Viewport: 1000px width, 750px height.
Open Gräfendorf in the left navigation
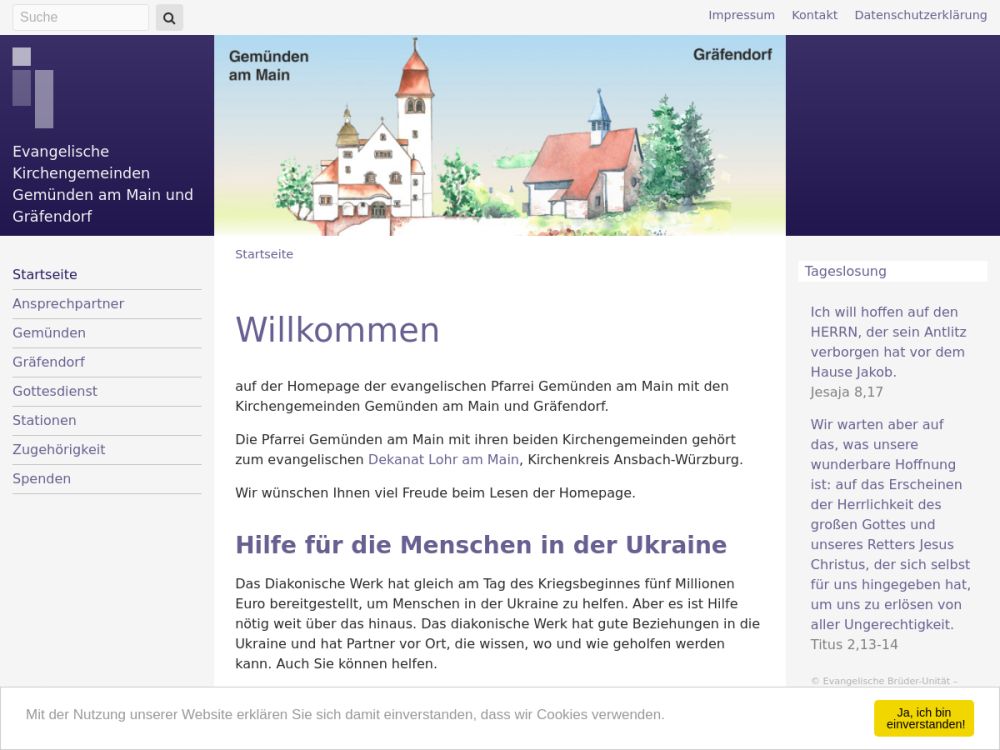point(49,362)
